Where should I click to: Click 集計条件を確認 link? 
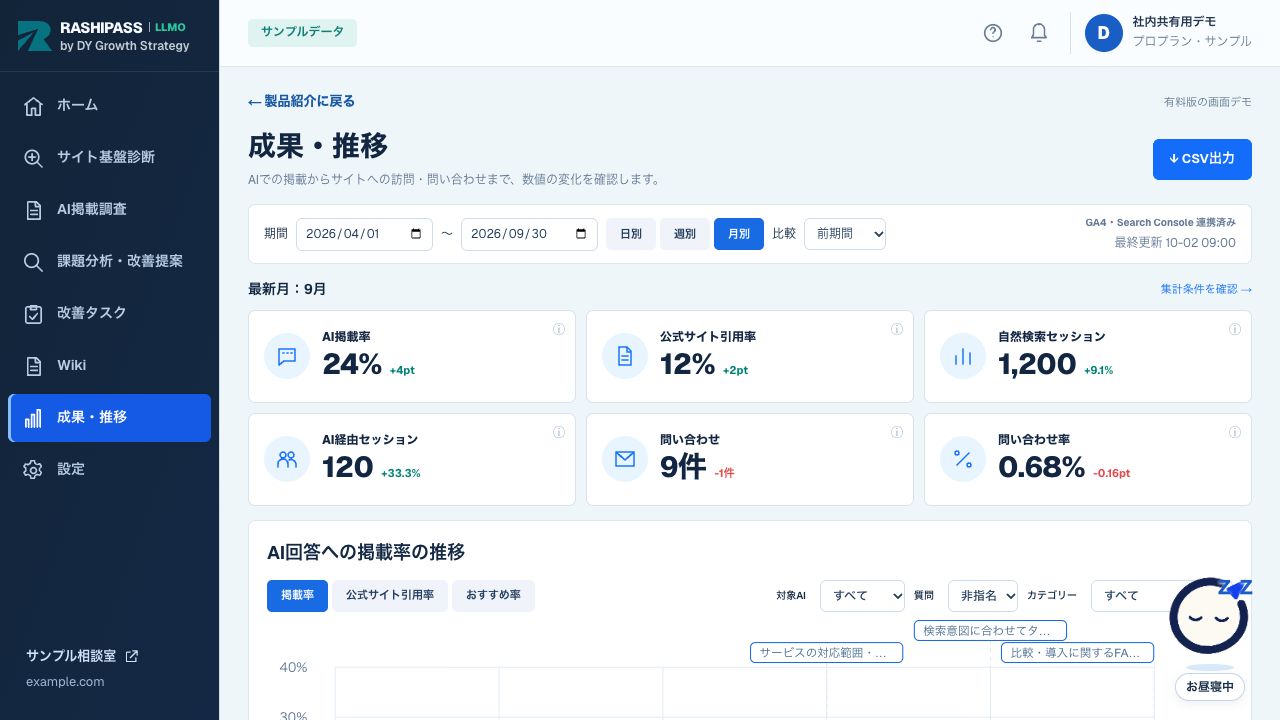1206,289
